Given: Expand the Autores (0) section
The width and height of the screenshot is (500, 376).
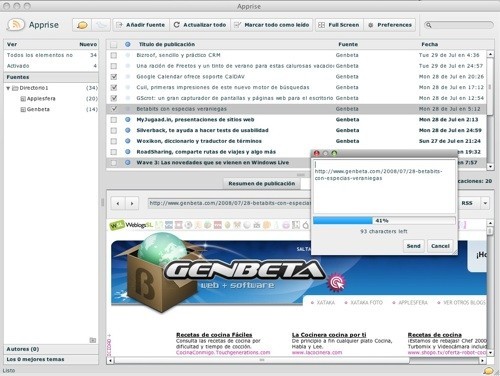Looking at the screenshot, I should (x=51, y=349).
